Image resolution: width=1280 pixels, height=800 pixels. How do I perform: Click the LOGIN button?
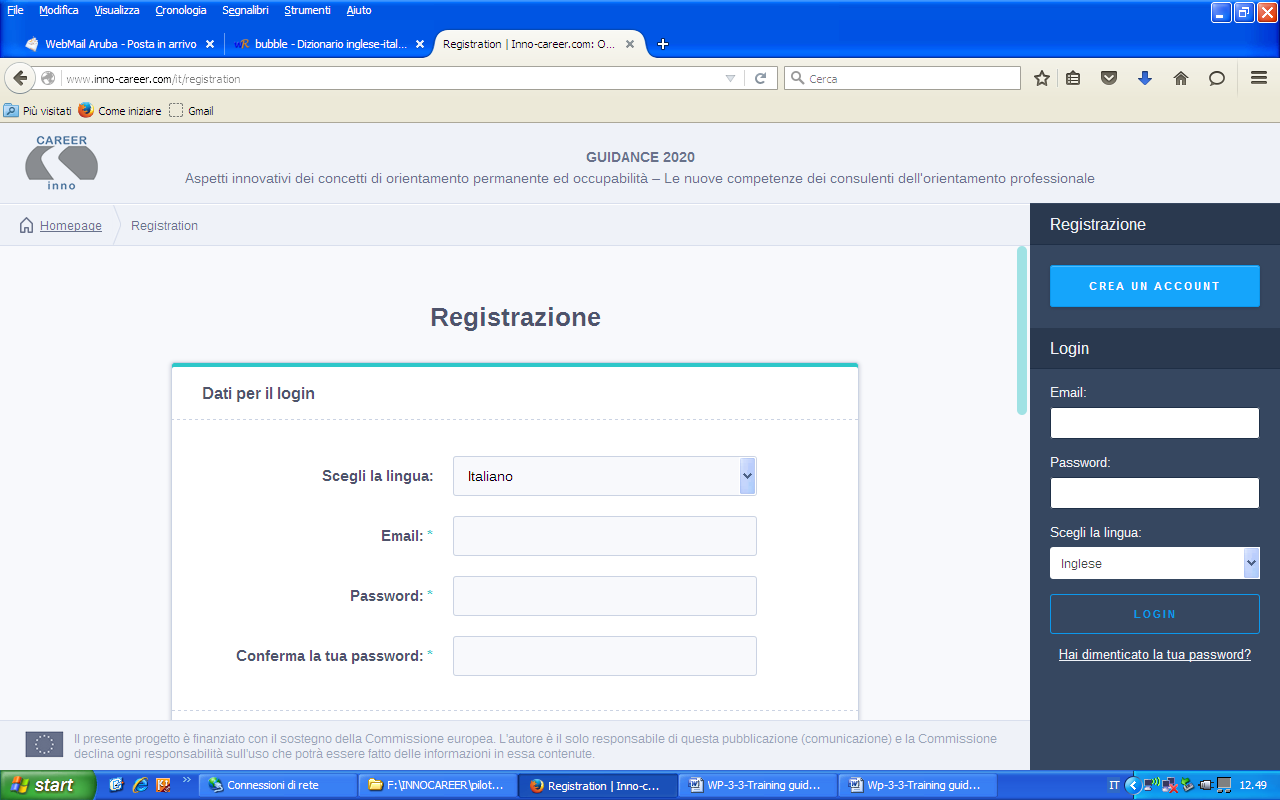coord(1155,614)
